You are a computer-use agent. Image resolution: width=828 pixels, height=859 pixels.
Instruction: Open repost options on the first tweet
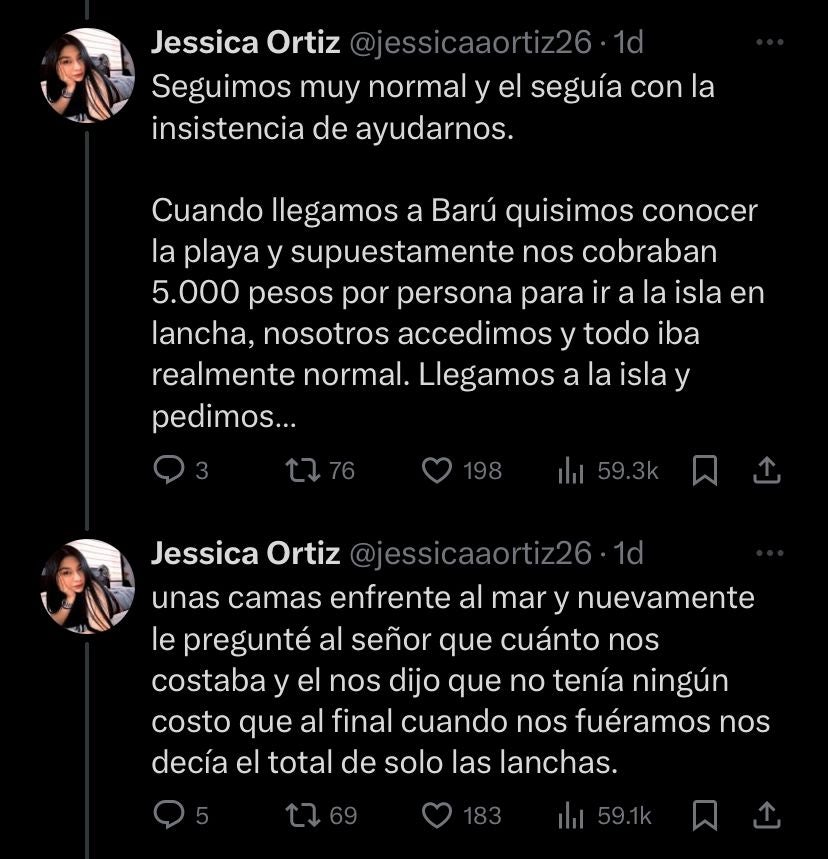pyautogui.click(x=300, y=471)
